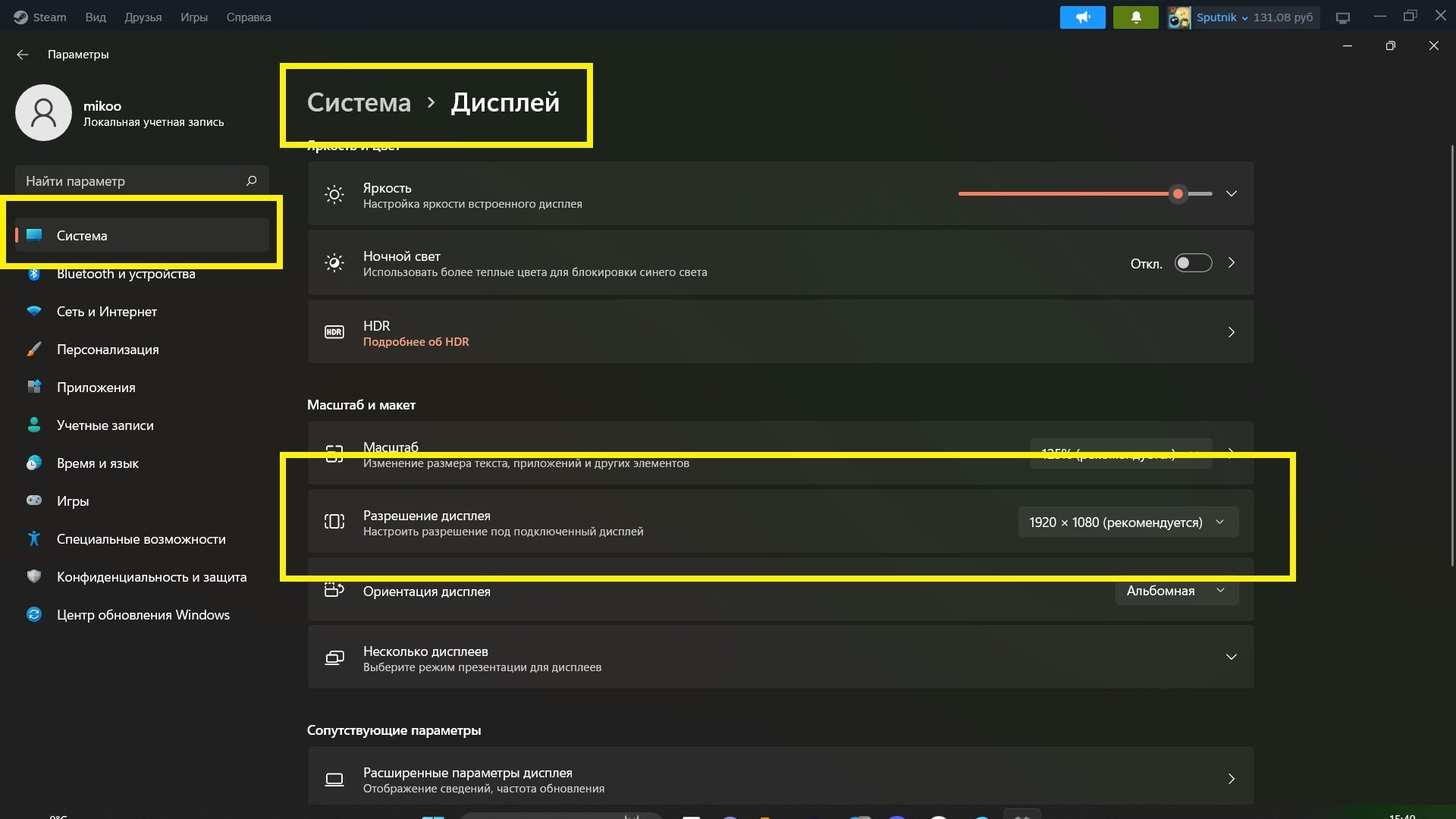Click the Игры gamepad icon
The height and width of the screenshot is (819, 1456).
[x=34, y=500]
